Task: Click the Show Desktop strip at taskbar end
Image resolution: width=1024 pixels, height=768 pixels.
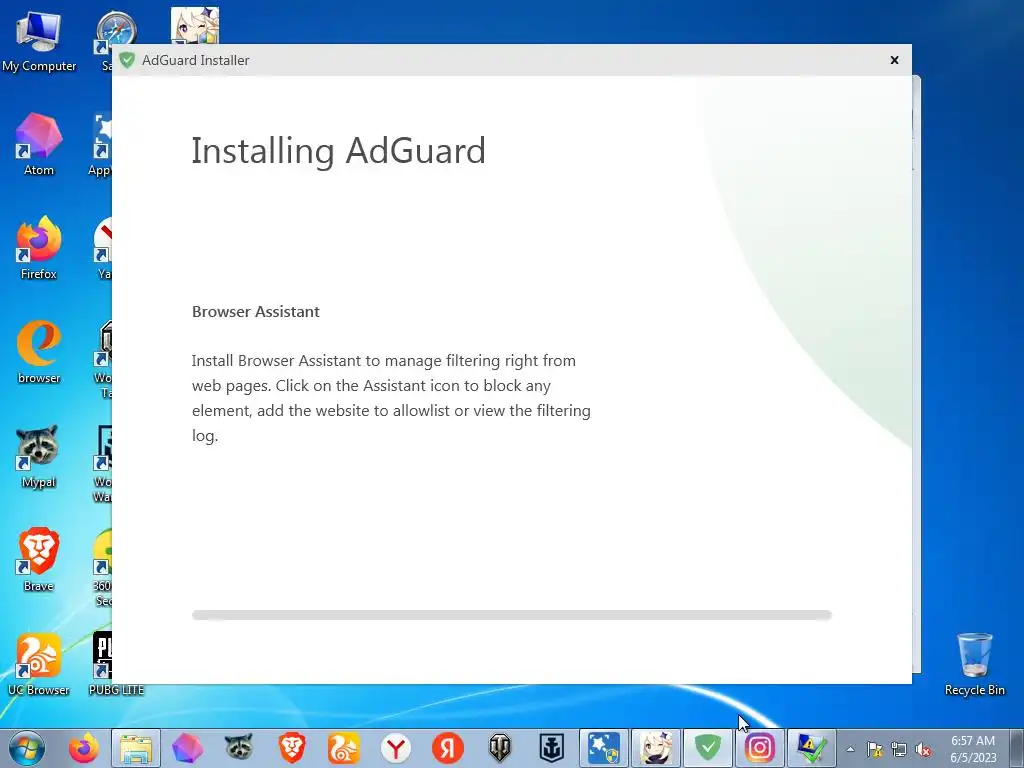Action: [1017, 748]
